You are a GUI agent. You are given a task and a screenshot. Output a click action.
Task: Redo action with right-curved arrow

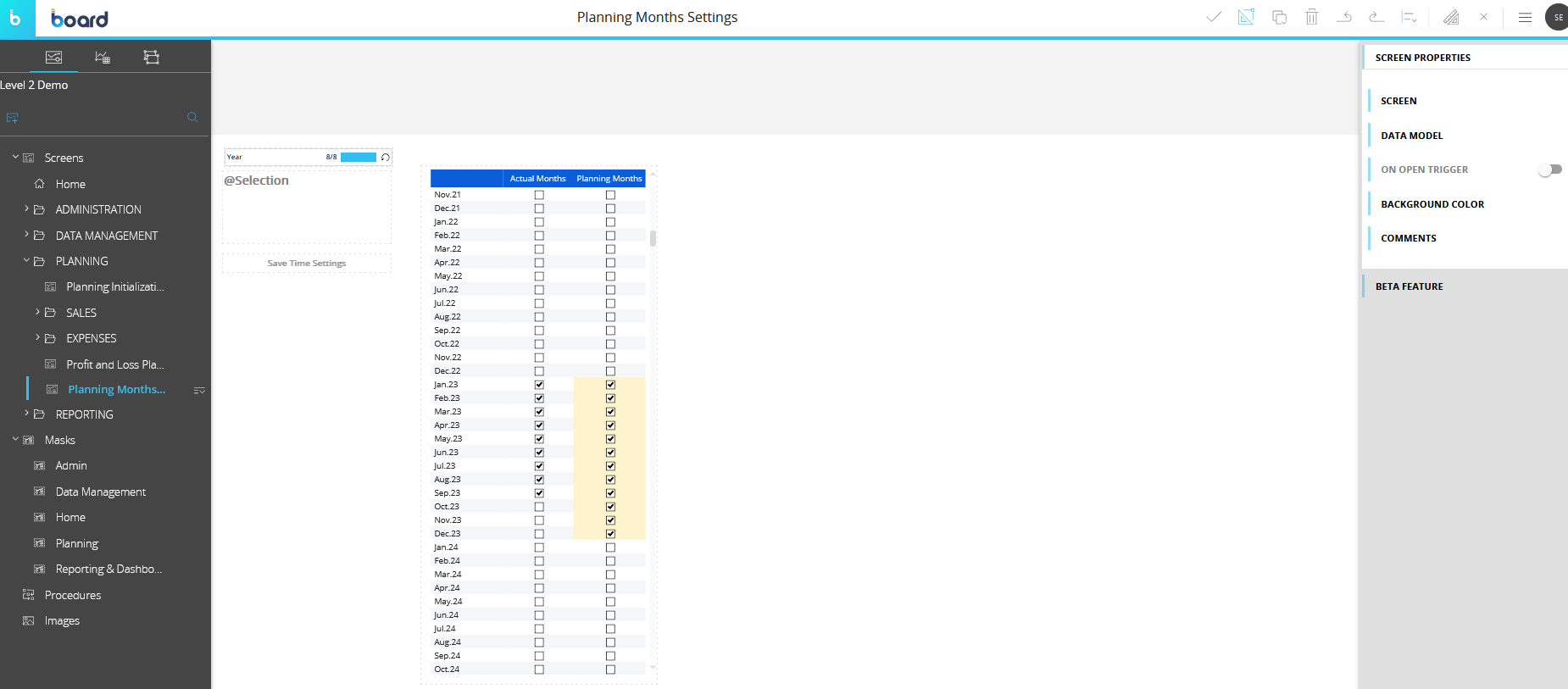tap(1376, 17)
